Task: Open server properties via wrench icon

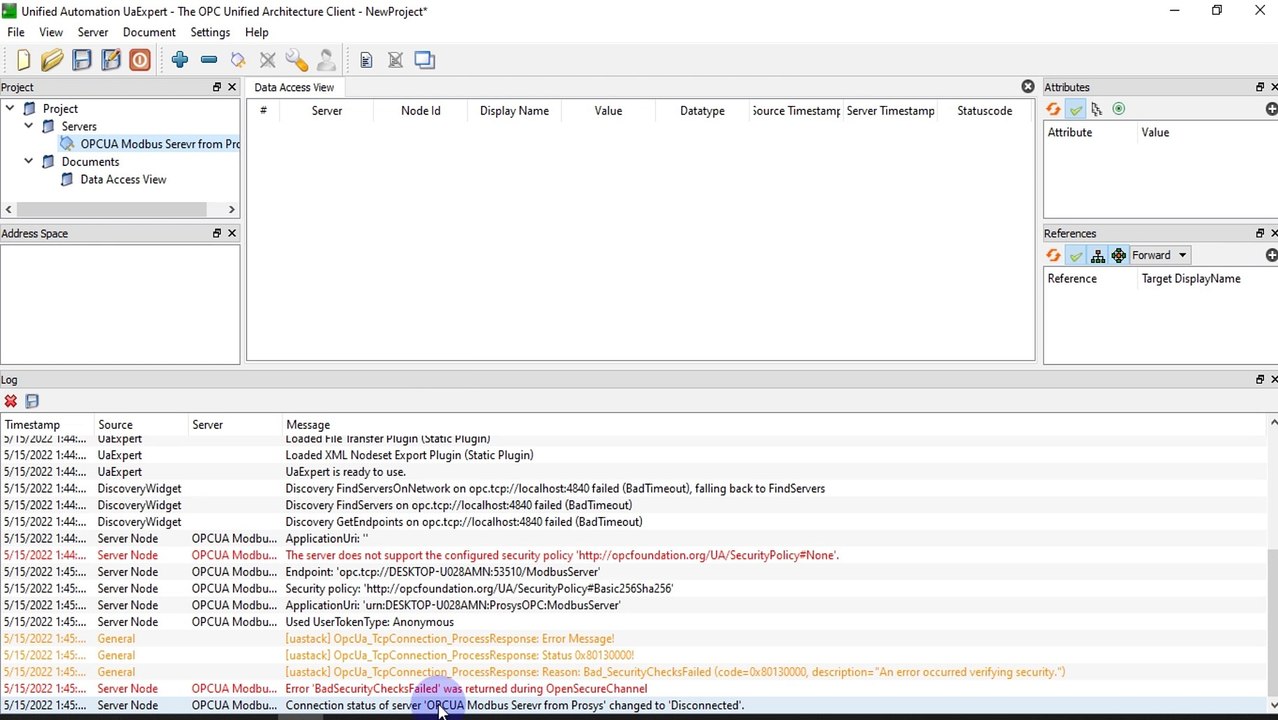Action: (296, 60)
